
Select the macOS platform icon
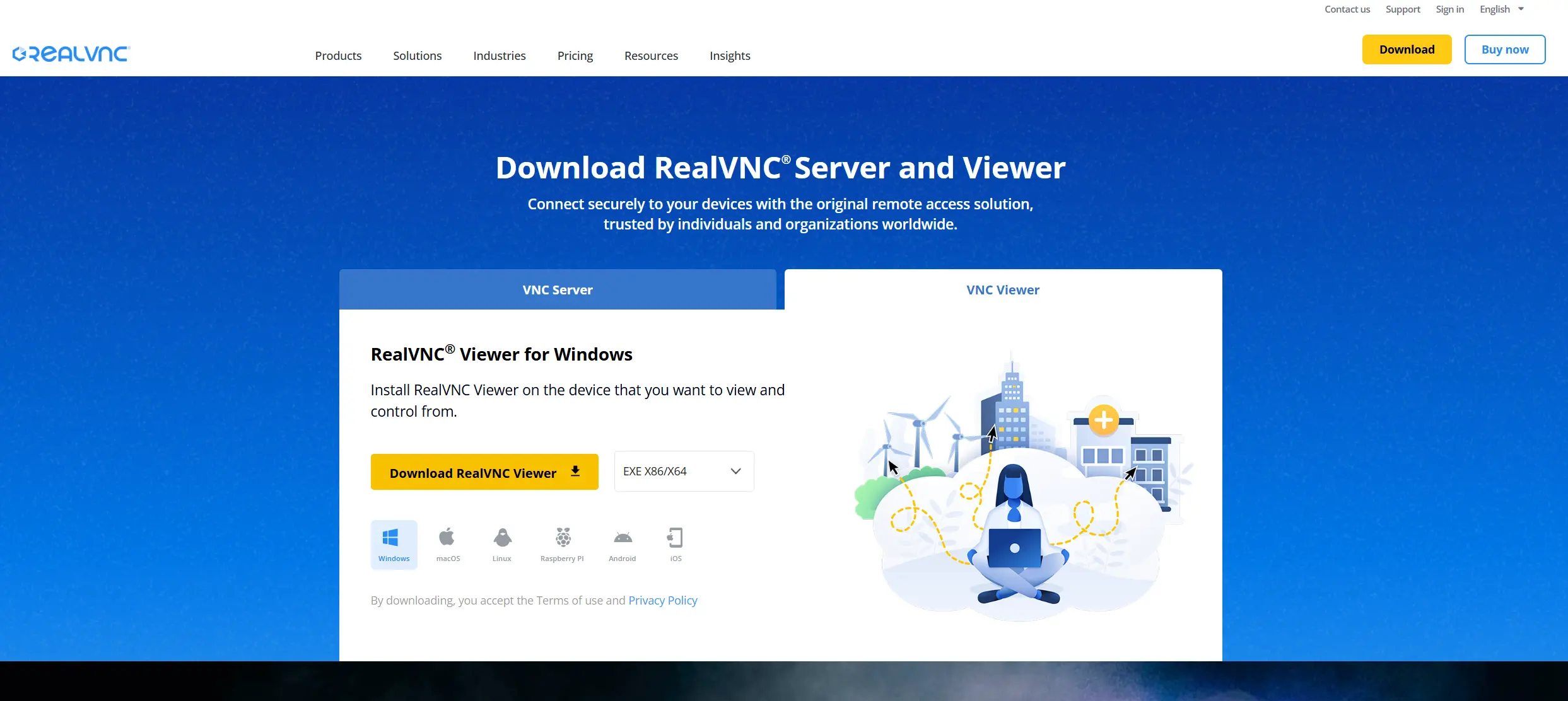[448, 543]
